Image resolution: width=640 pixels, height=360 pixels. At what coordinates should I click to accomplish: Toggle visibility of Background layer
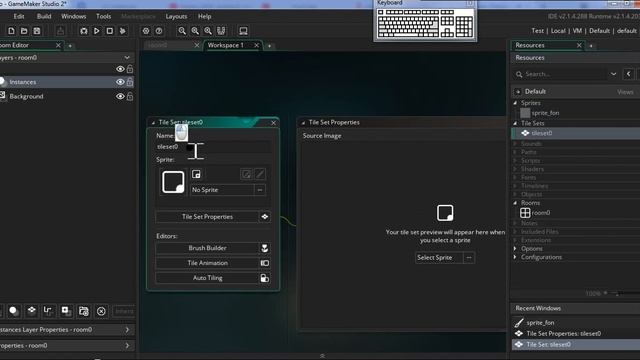pyautogui.click(x=120, y=96)
